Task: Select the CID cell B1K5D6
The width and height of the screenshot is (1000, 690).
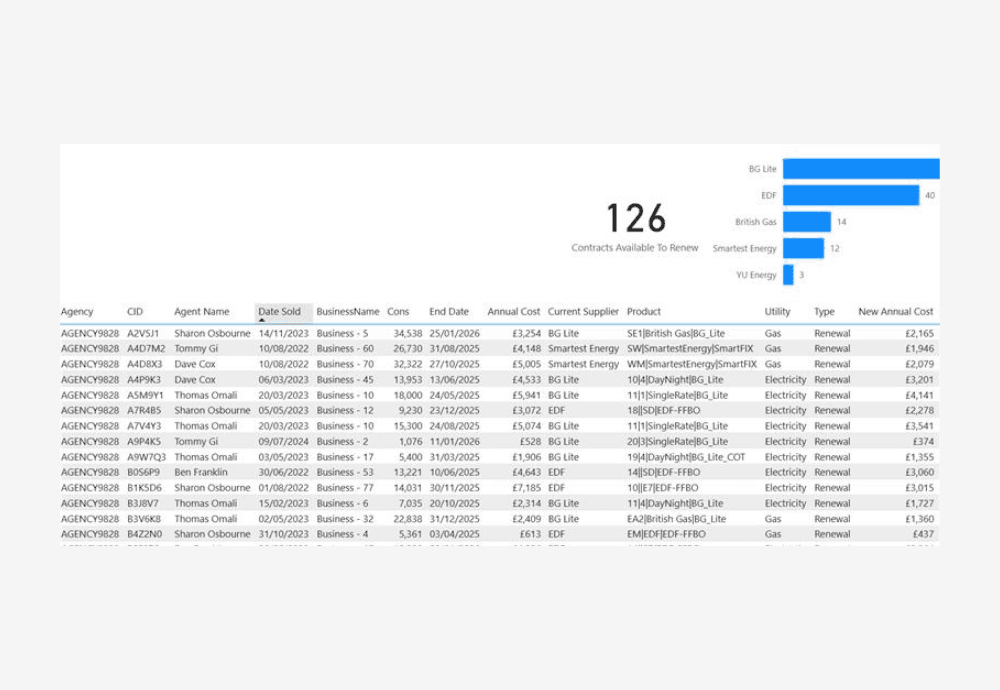Action: (144, 488)
